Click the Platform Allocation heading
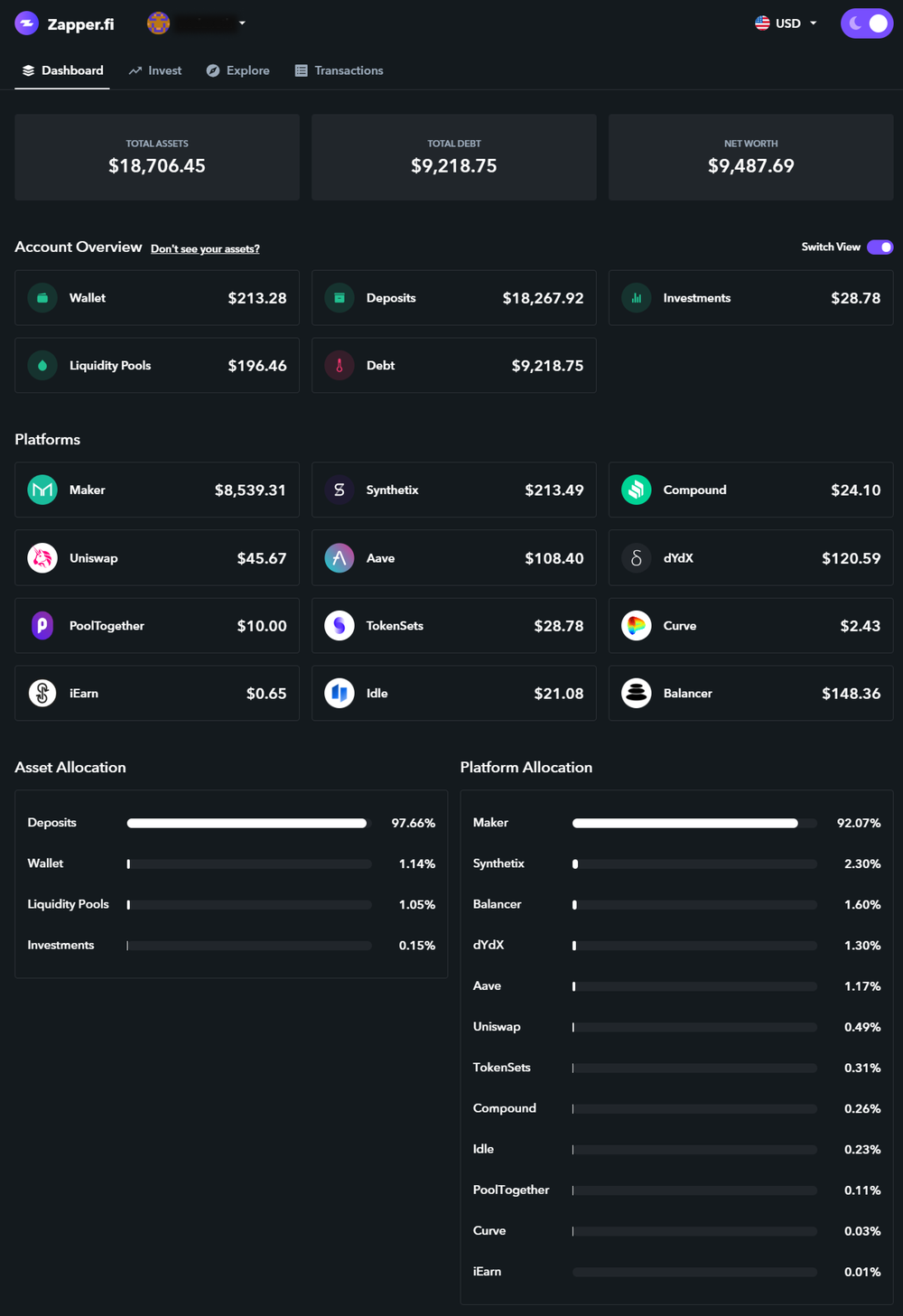Viewport: 903px width, 1316px height. (526, 768)
